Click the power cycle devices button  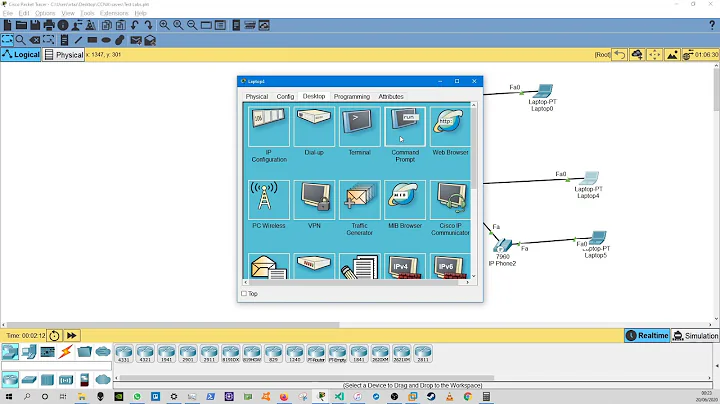(54, 336)
